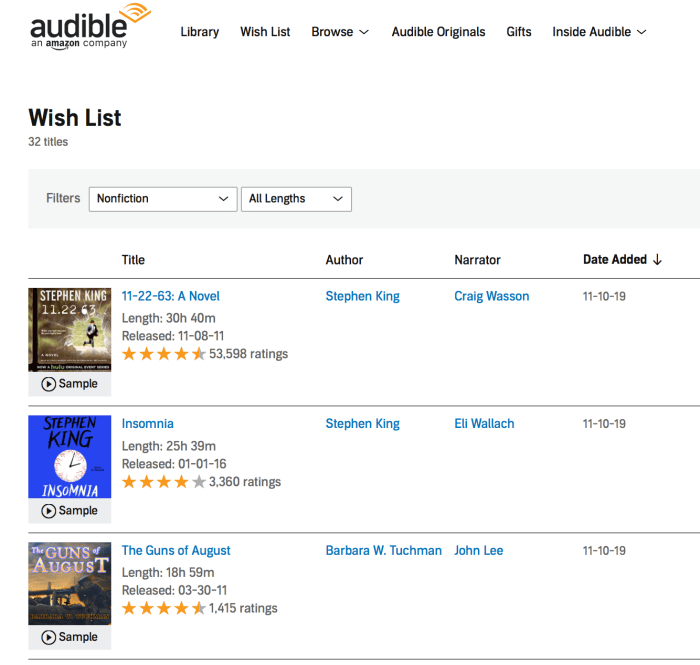The width and height of the screenshot is (700, 665).
Task: Expand the Inside Audible menu
Action: [x=599, y=32]
